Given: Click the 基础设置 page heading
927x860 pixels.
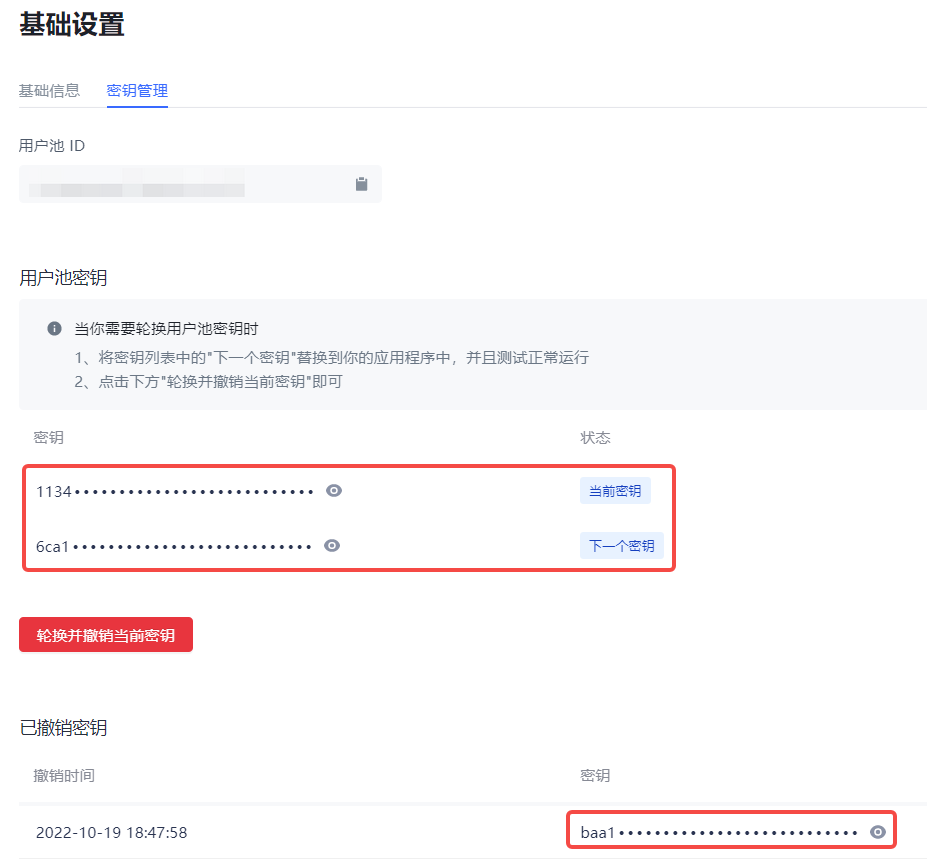Looking at the screenshot, I should pos(72,24).
